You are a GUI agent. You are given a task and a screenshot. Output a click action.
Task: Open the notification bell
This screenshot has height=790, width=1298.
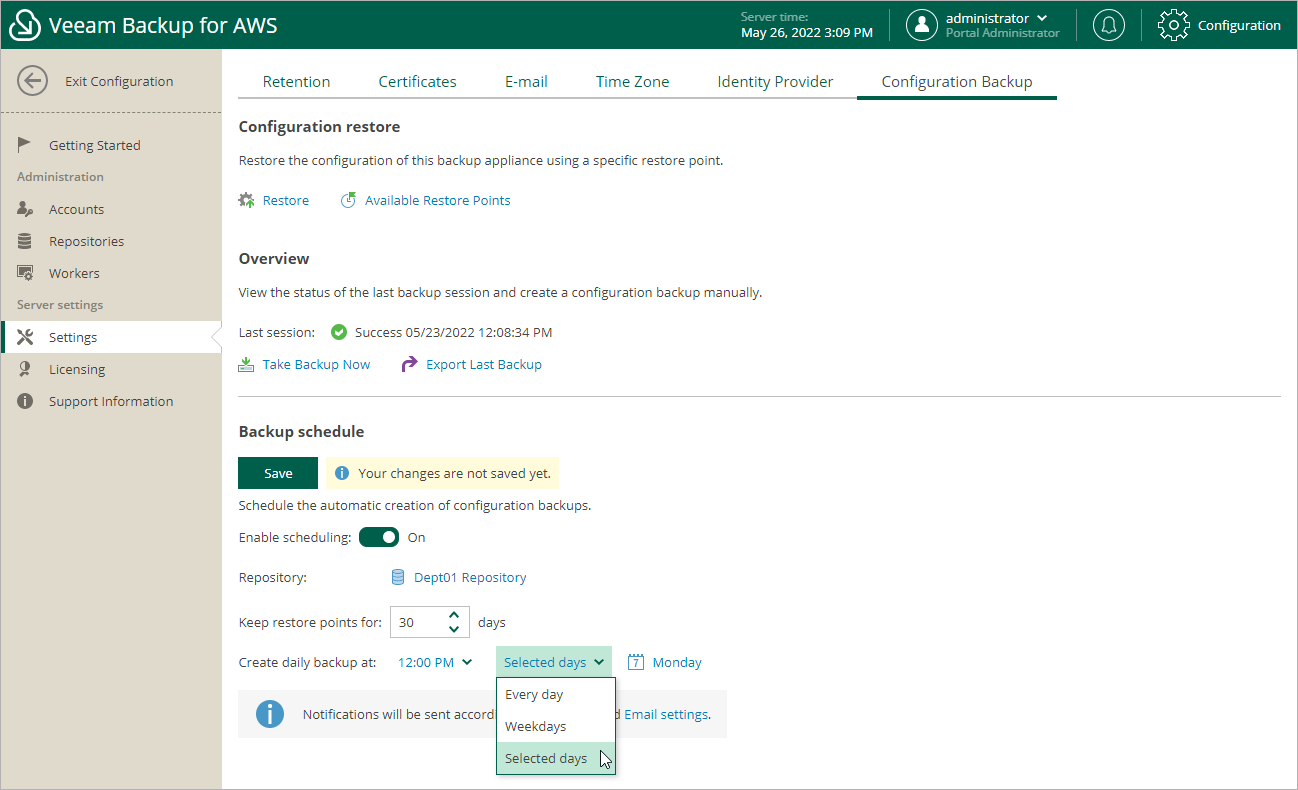click(1108, 25)
